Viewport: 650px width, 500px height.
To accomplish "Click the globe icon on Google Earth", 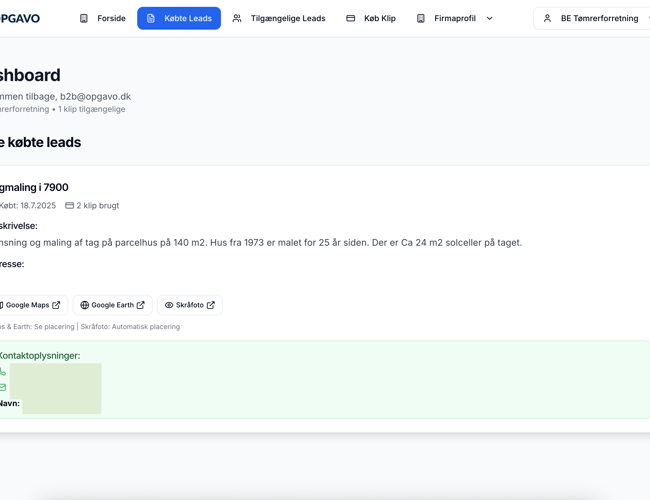I will [x=85, y=305].
